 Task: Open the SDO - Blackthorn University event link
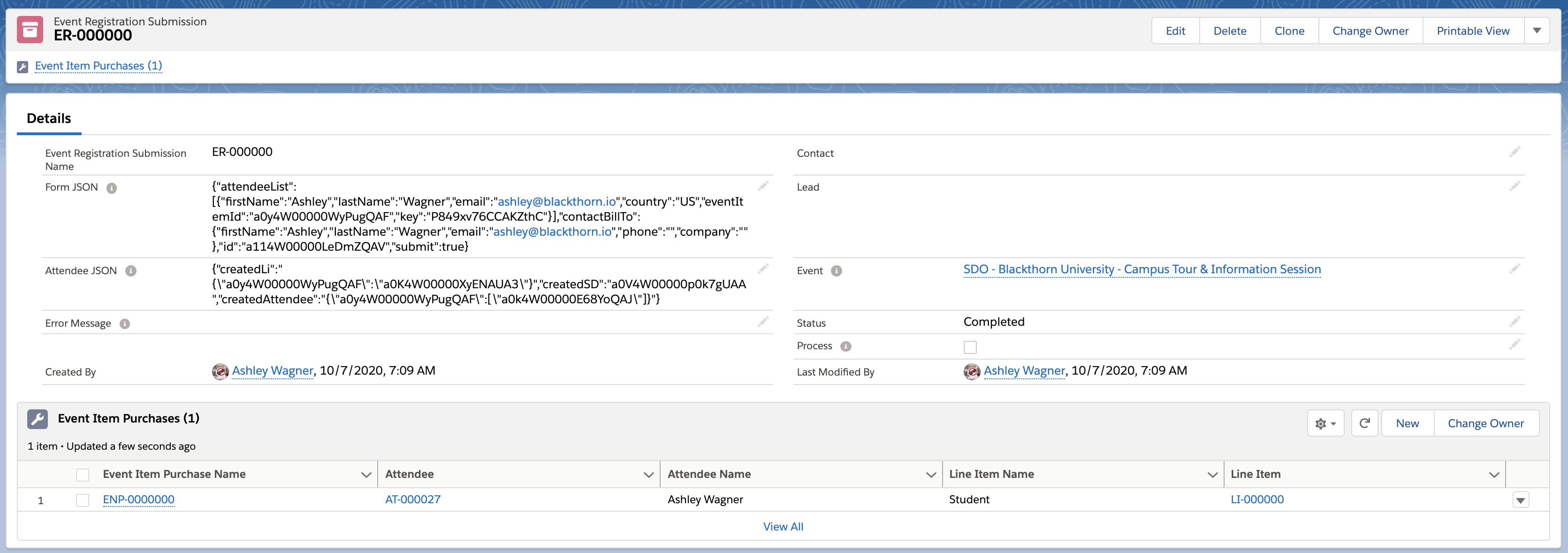[1142, 269]
